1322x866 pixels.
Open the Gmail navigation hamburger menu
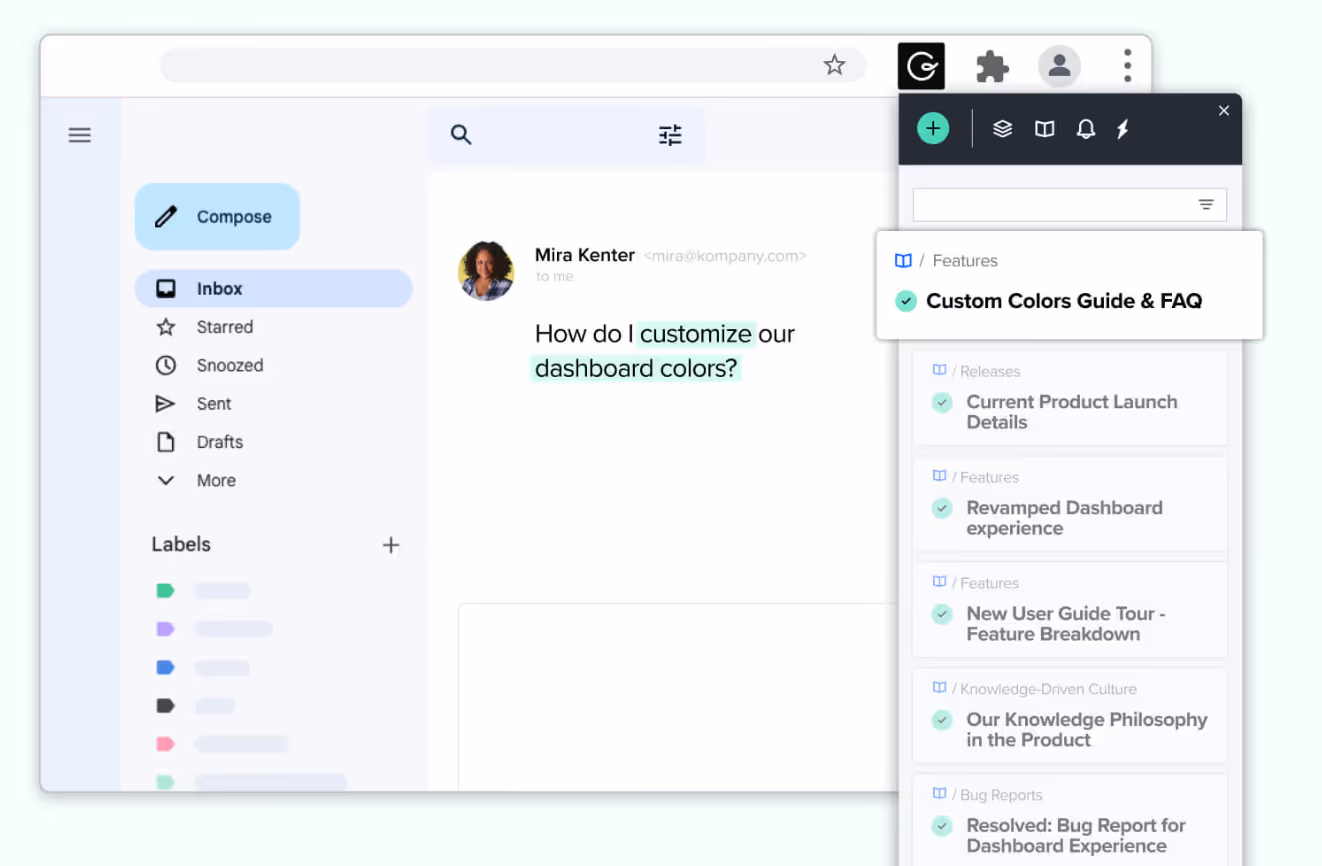[x=79, y=134]
